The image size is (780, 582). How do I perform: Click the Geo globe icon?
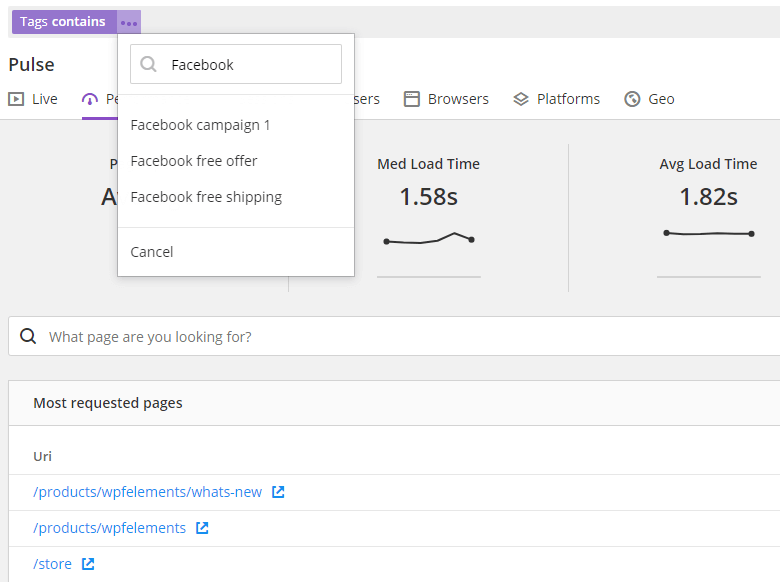click(x=632, y=99)
